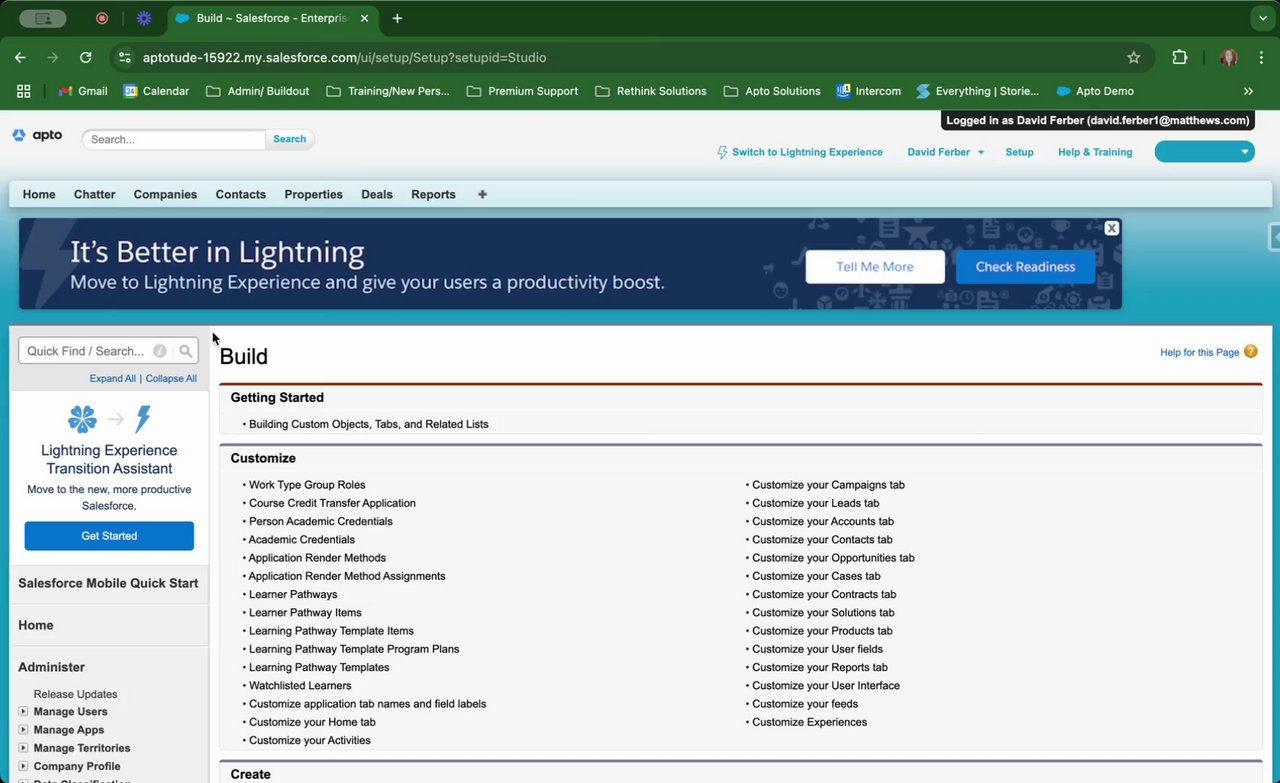This screenshot has height=783, width=1280.
Task: Click the Apto logo
Action: click(x=37, y=136)
